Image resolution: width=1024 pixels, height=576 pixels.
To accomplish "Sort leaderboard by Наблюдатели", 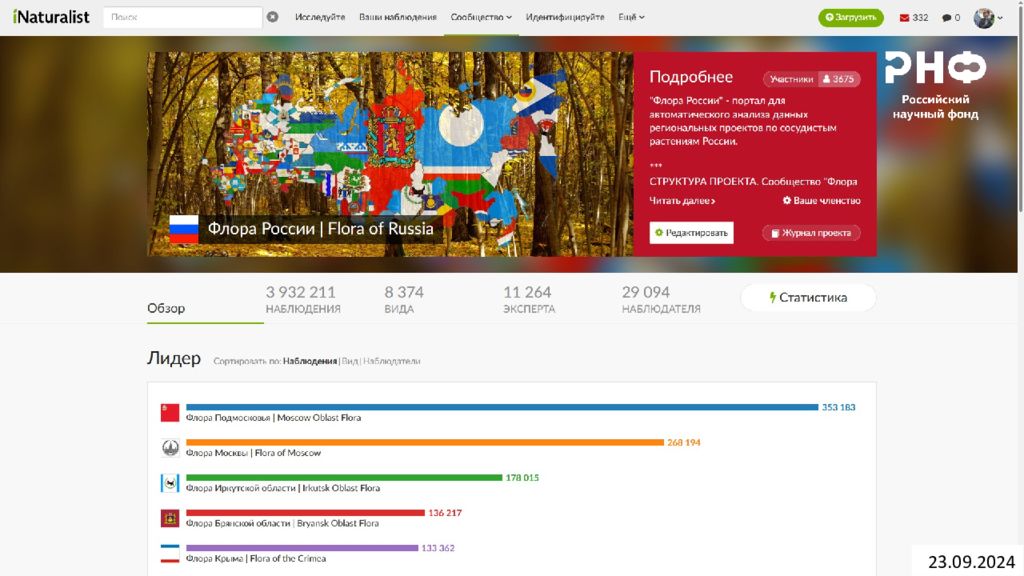I will (391, 361).
